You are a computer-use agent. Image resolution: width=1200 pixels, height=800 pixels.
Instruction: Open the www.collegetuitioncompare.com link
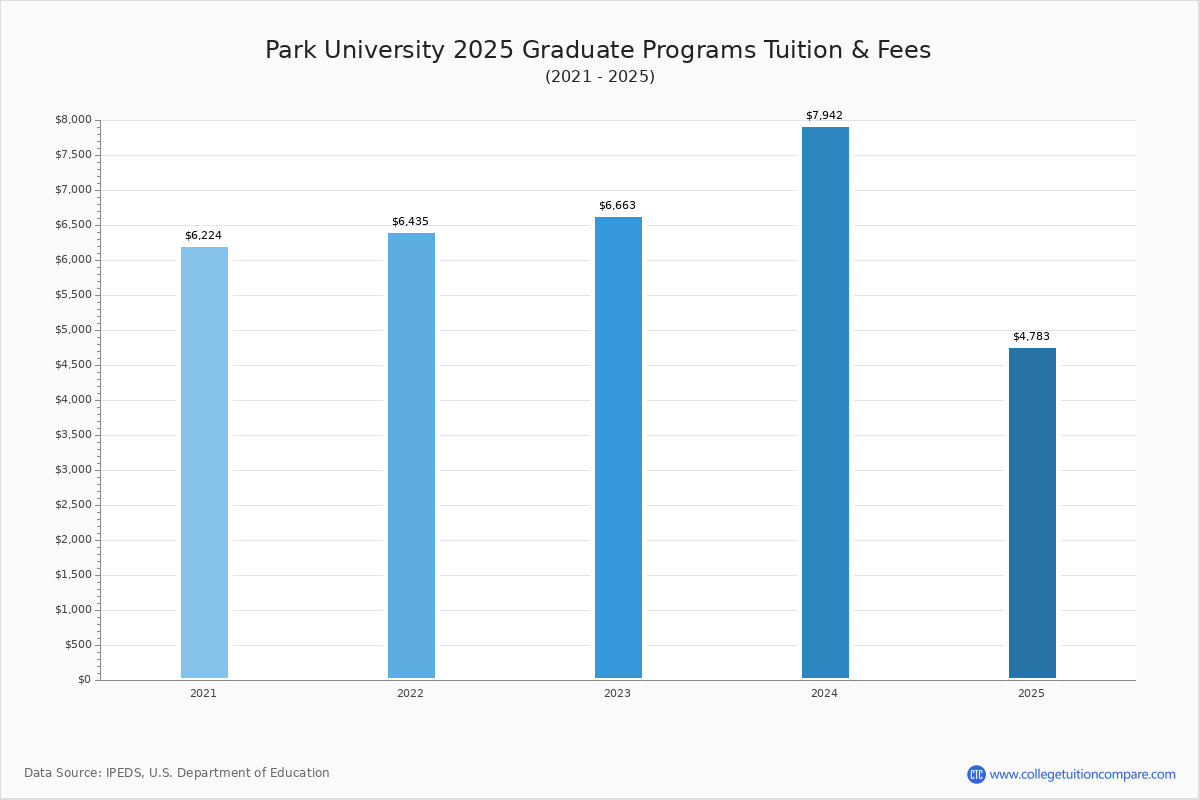point(1082,774)
